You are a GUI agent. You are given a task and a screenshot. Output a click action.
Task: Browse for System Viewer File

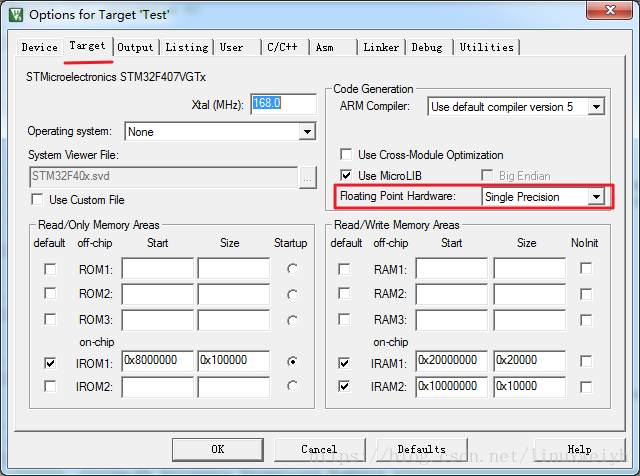(x=307, y=178)
